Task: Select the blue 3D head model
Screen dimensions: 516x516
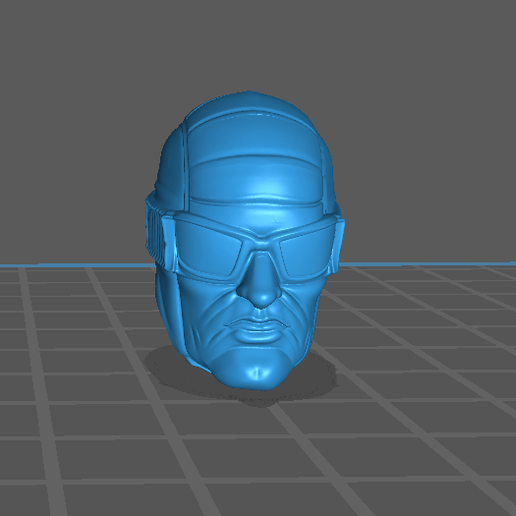Action: pos(245,240)
